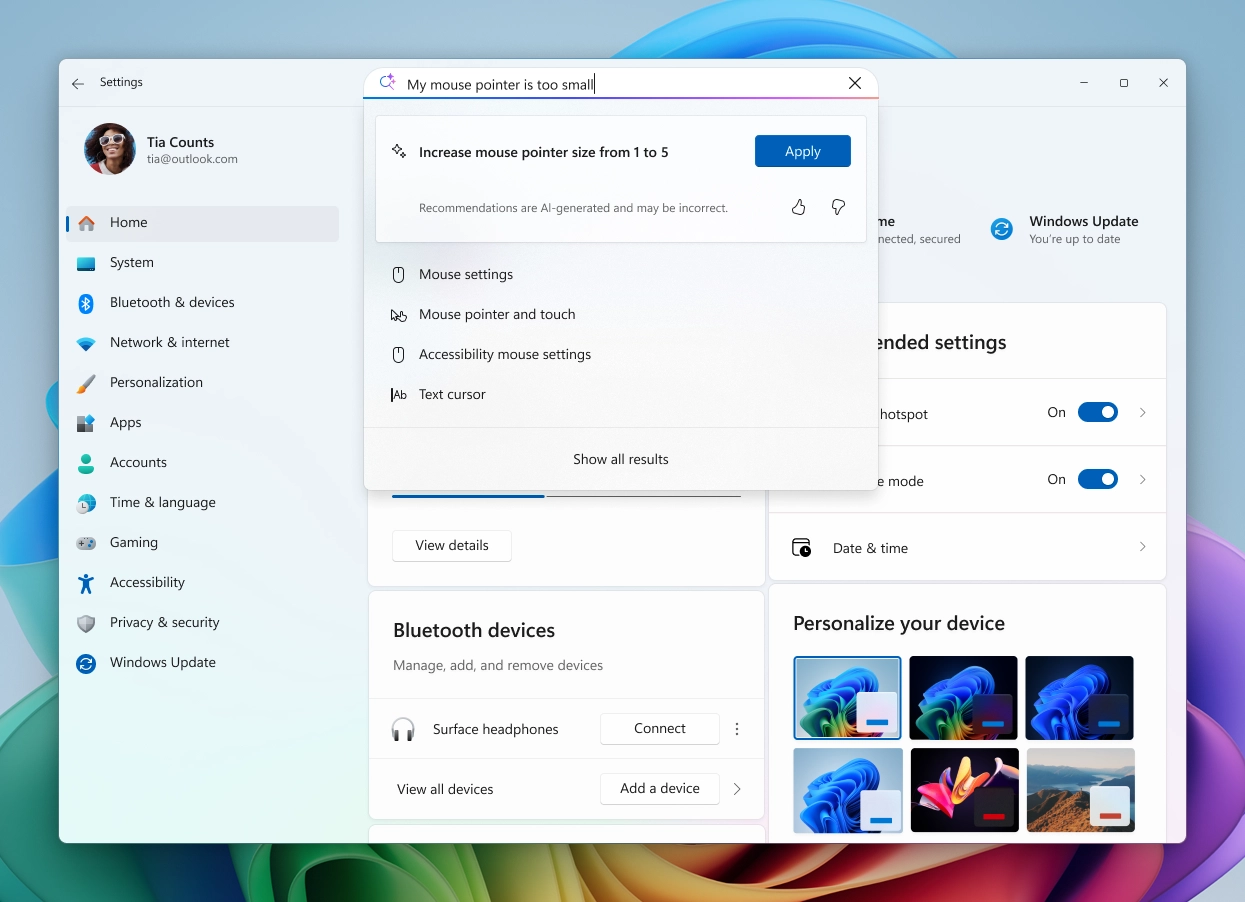The height and width of the screenshot is (902, 1245).
Task: Click the back arrow beside Settings title
Action: [78, 84]
